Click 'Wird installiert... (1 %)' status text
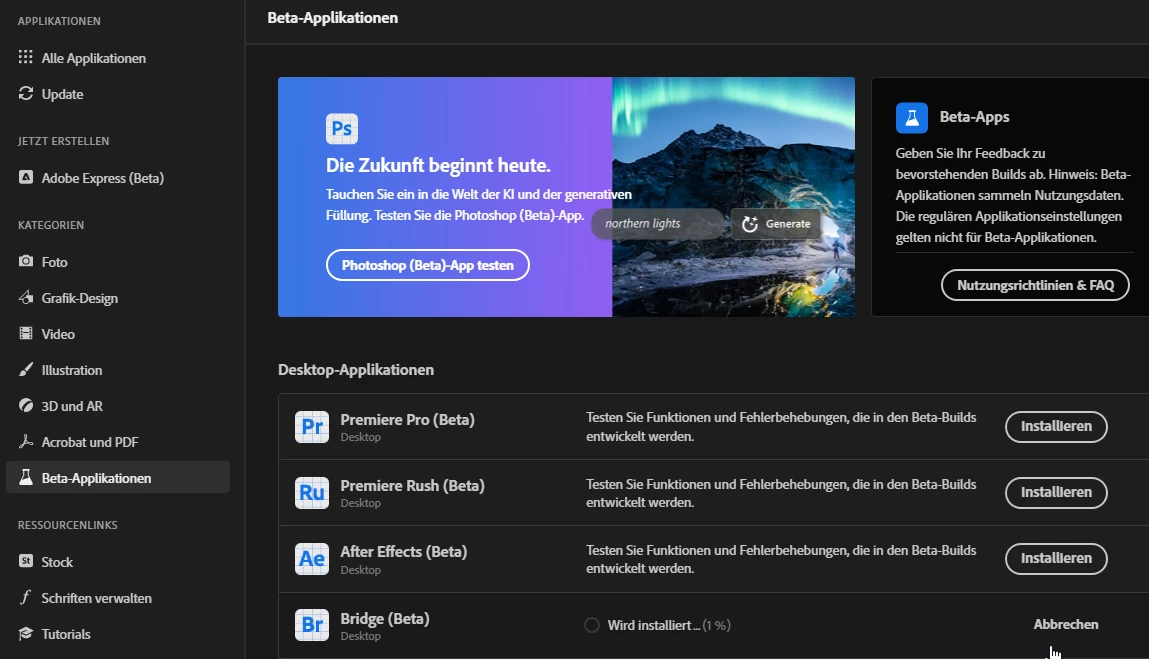1149x659 pixels. point(669,625)
